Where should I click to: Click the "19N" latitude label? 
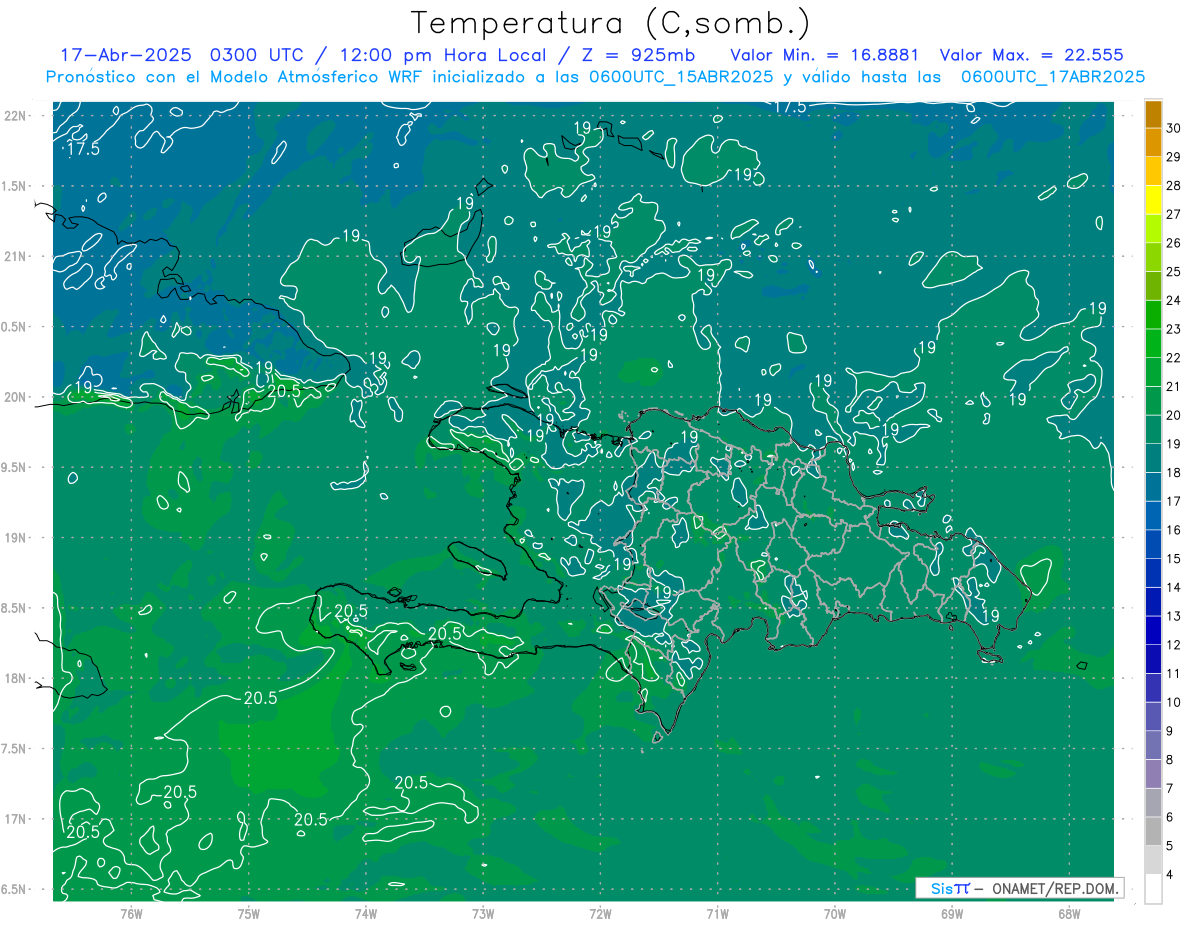tap(17, 538)
